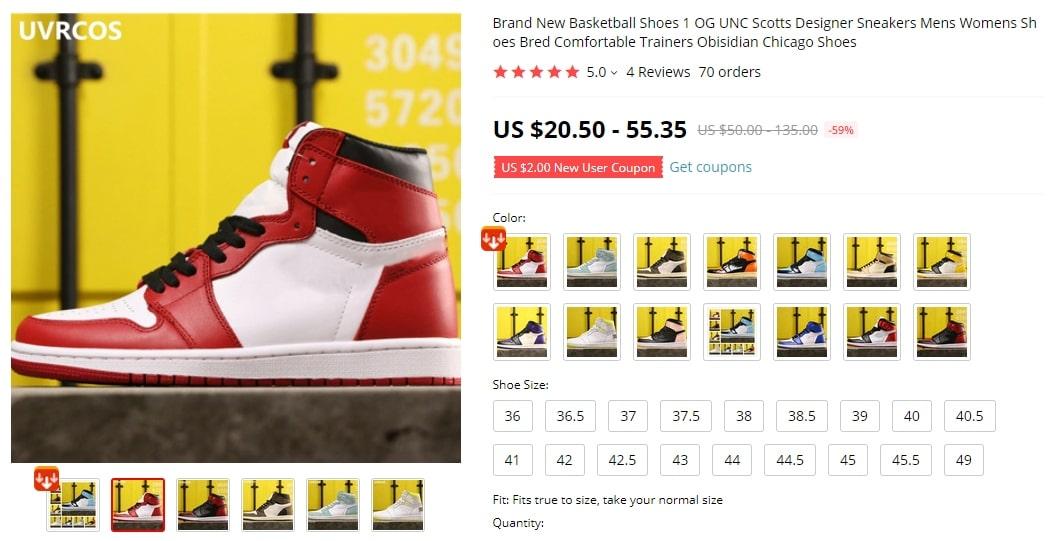Select the multi-shoe collage color swatch
Image resolution: width=1052 pixels, height=541 pixels.
point(732,332)
